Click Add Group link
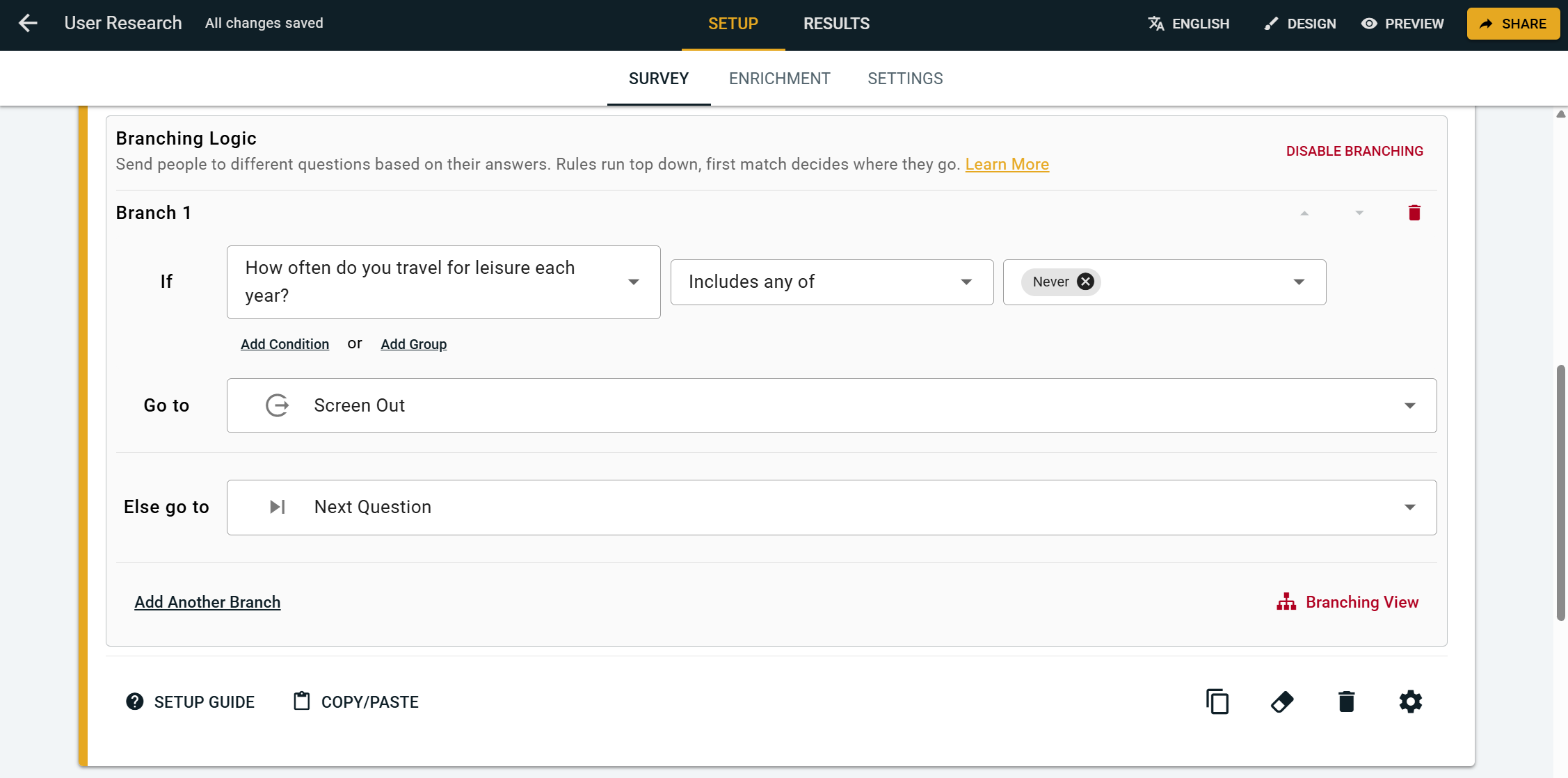This screenshot has width=1568, height=778. pyautogui.click(x=413, y=344)
